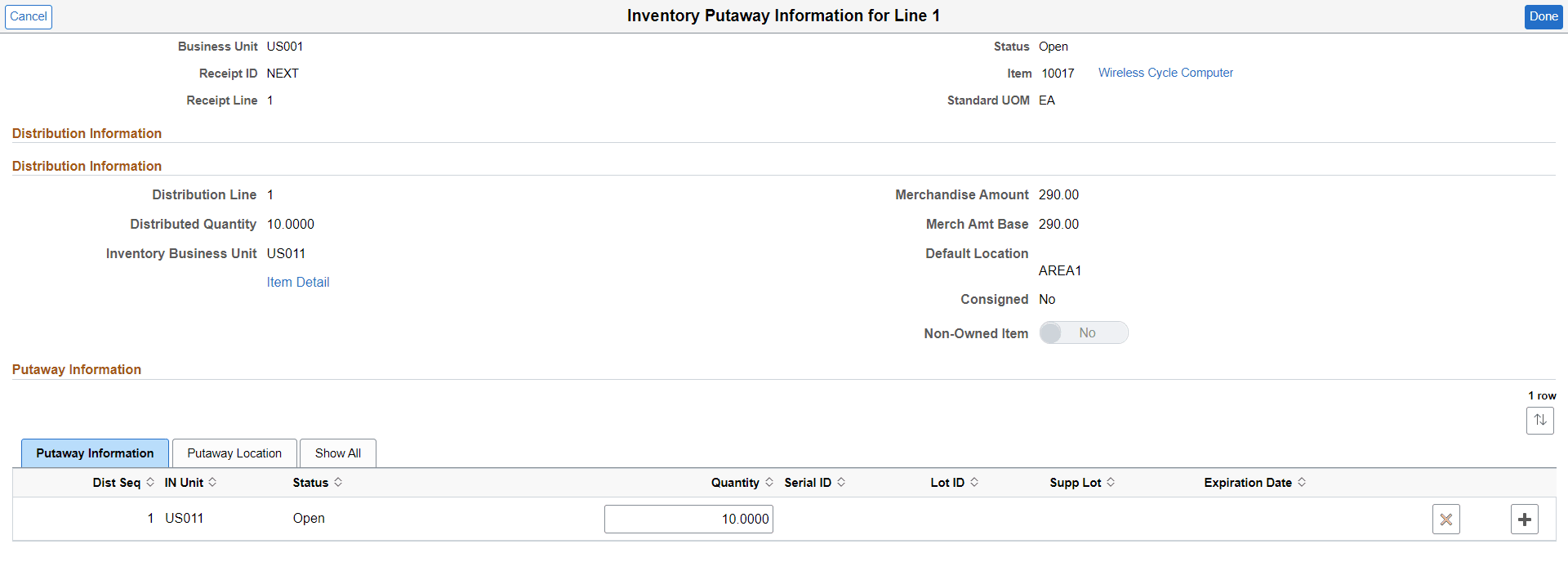This screenshot has height=562, width=1568.
Task: Sort by the Supp Lot column
Action: click(1110, 482)
